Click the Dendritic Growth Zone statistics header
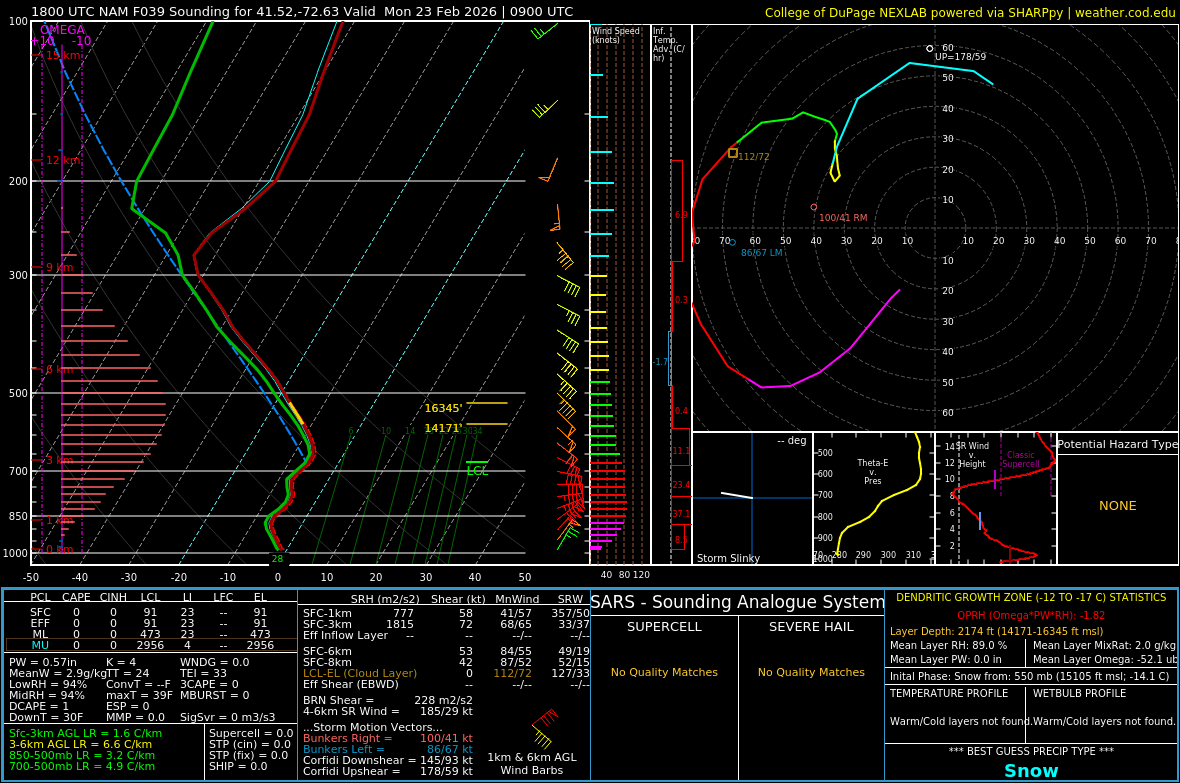The image size is (1180, 783). [1030, 598]
